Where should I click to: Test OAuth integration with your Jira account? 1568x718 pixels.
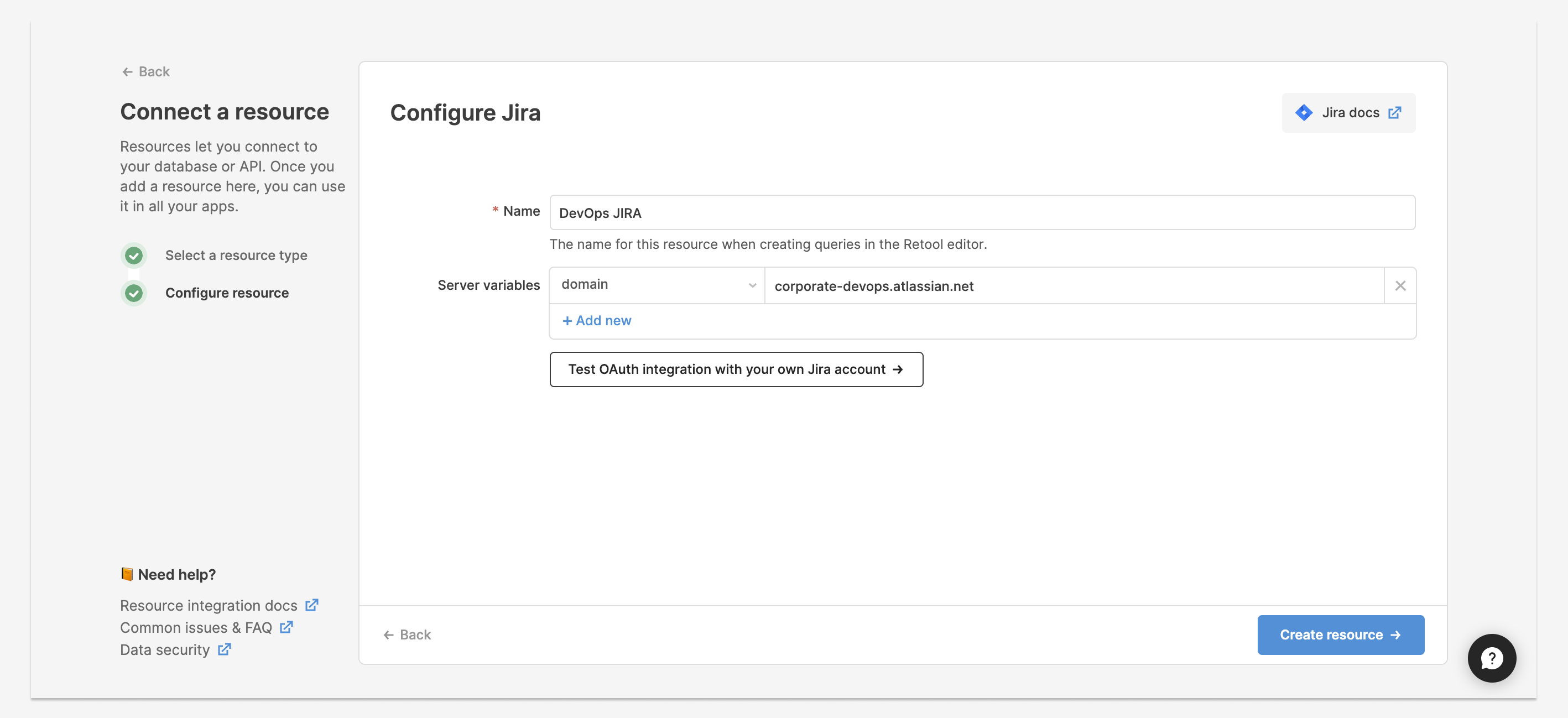[736, 369]
